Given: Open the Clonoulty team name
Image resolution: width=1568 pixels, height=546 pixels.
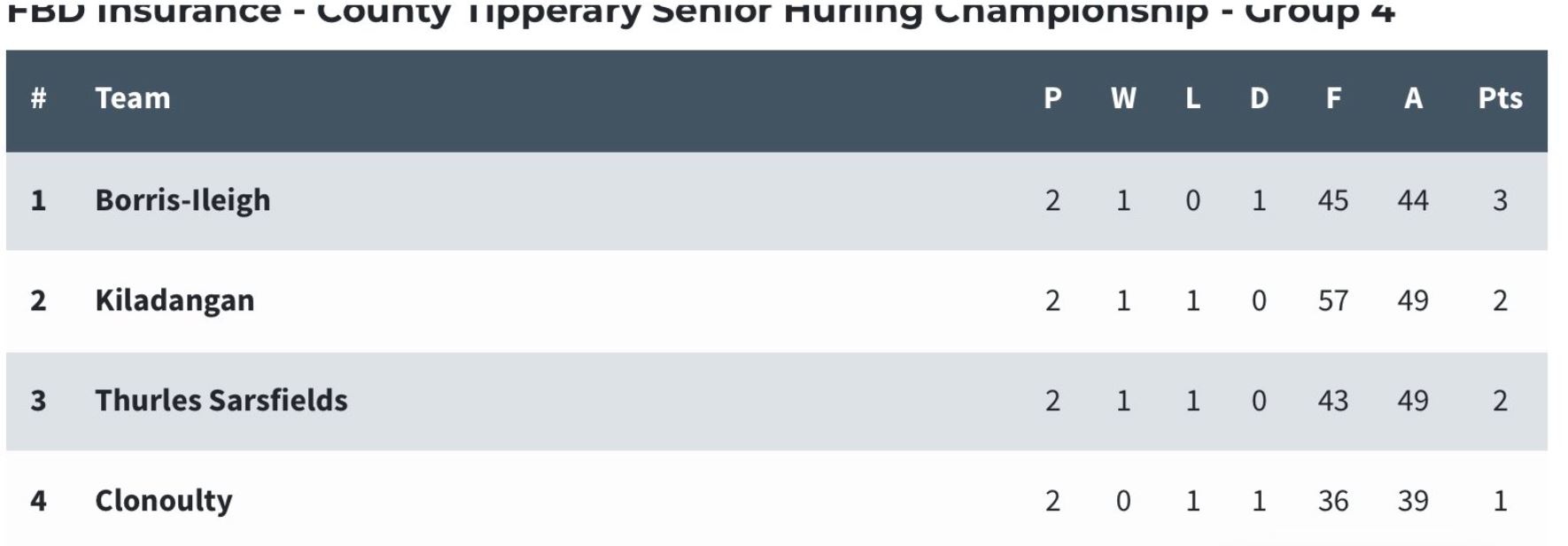Looking at the screenshot, I should [164, 502].
